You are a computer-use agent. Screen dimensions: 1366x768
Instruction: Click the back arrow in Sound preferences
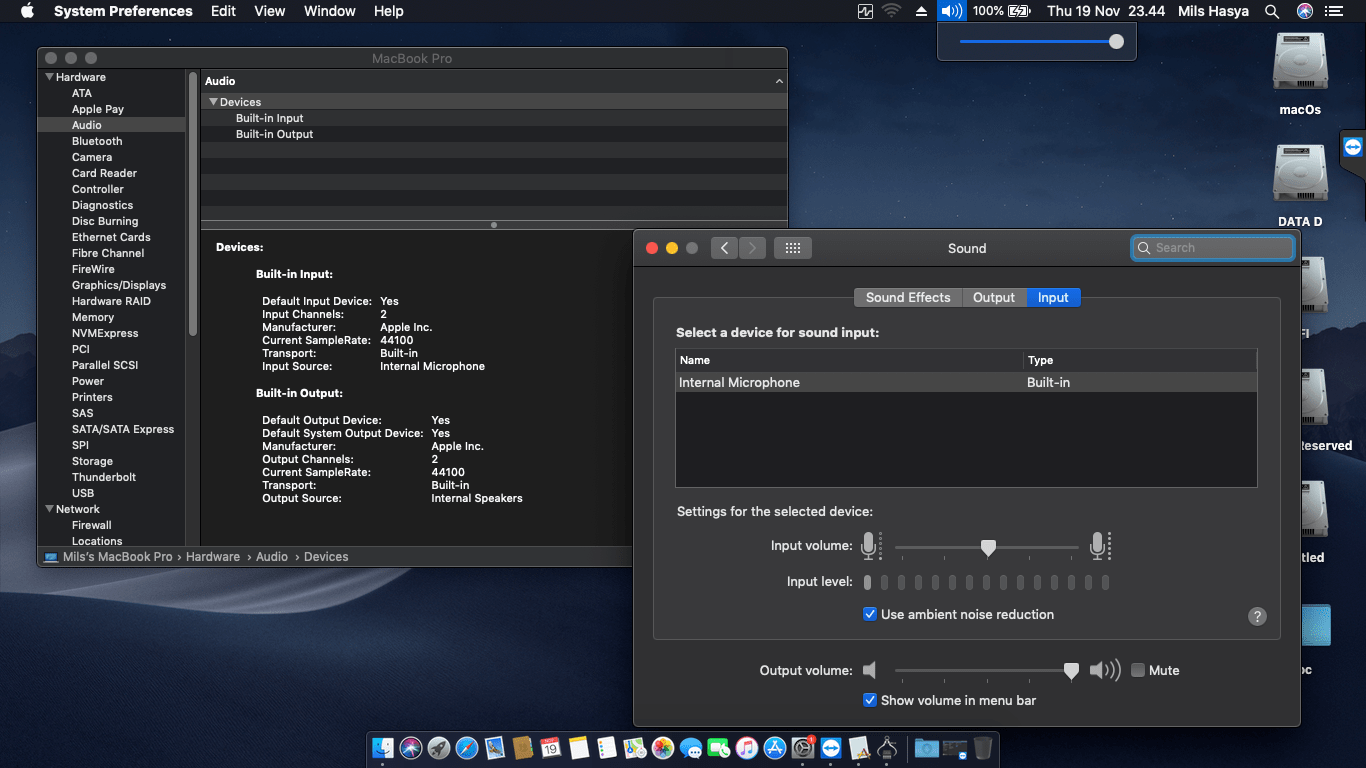(x=724, y=247)
